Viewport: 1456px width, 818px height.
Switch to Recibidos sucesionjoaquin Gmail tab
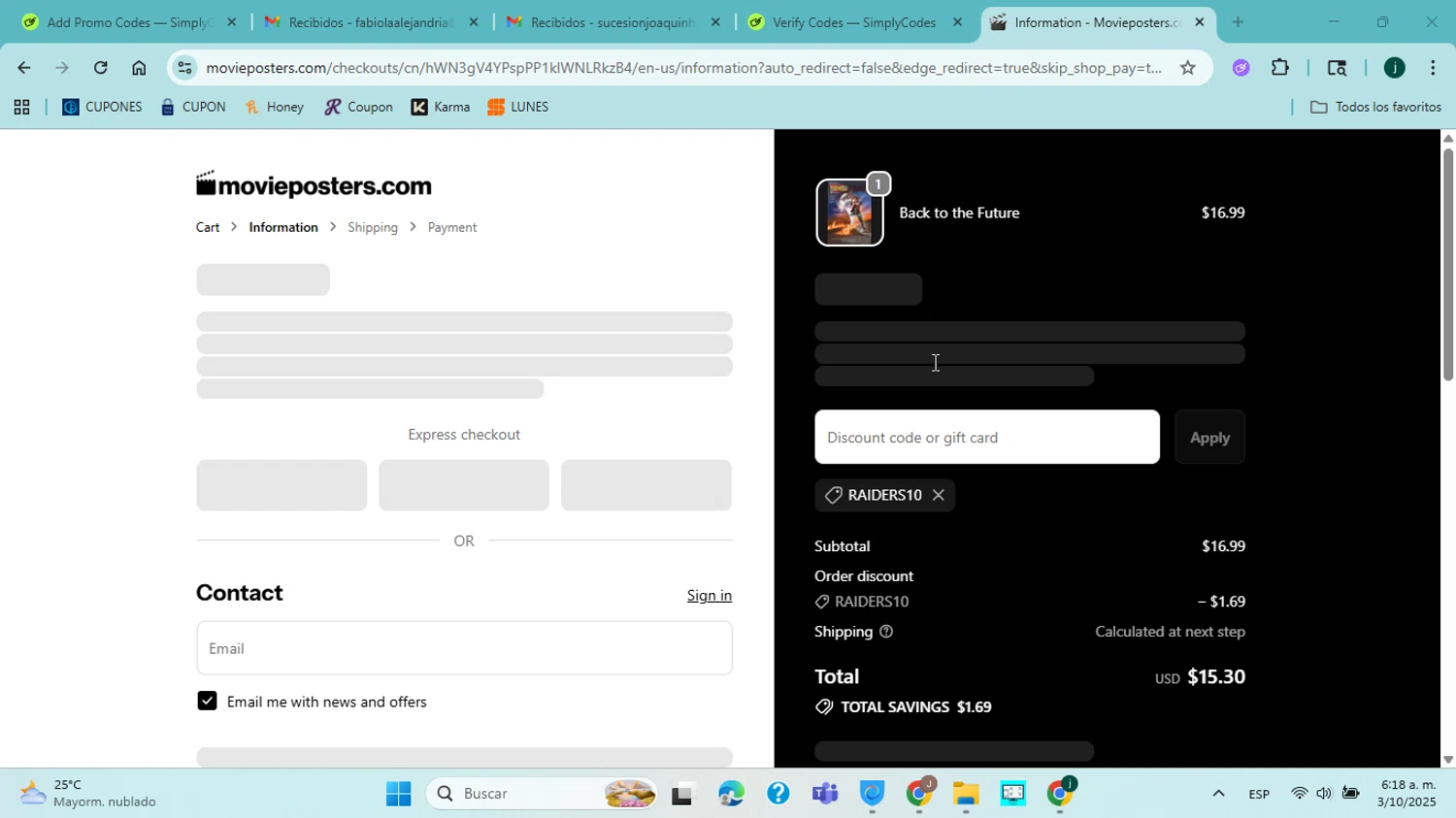613,22
